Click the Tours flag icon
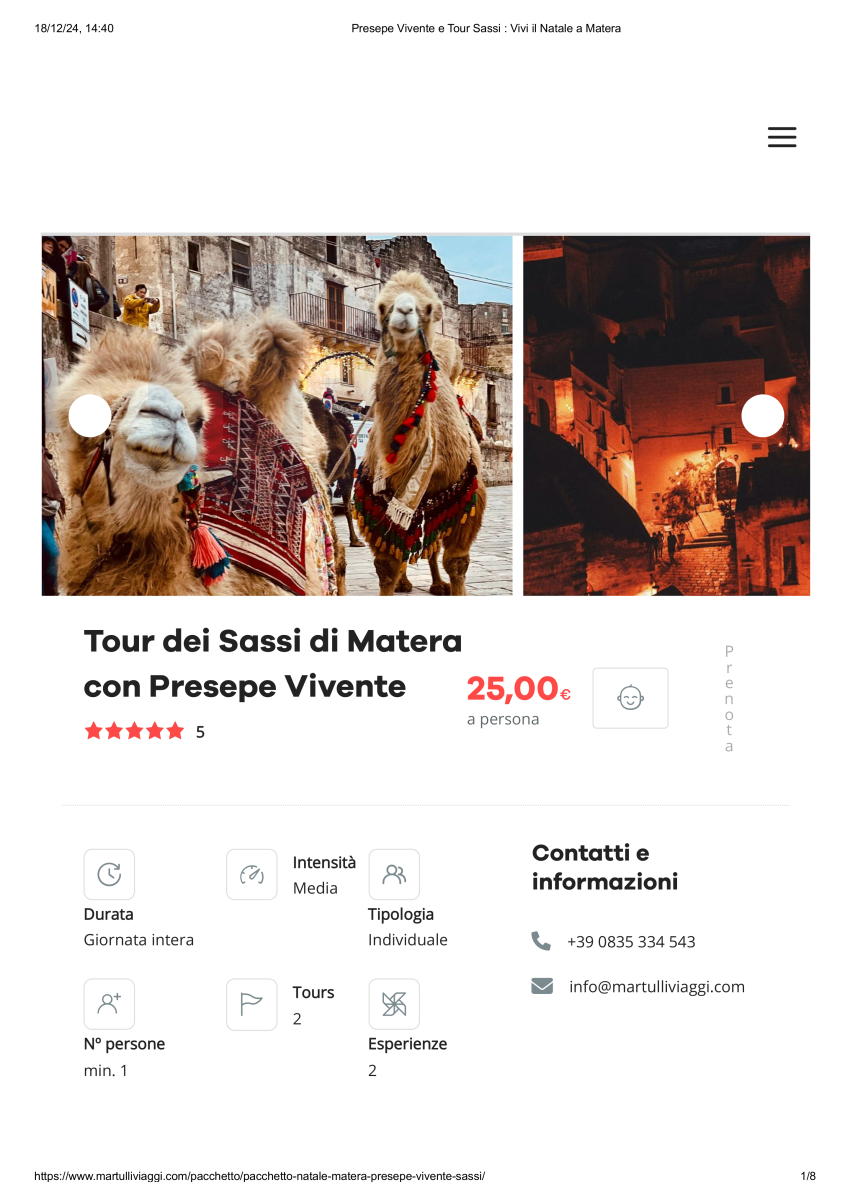The height and width of the screenshot is (1203, 850). coord(252,1004)
